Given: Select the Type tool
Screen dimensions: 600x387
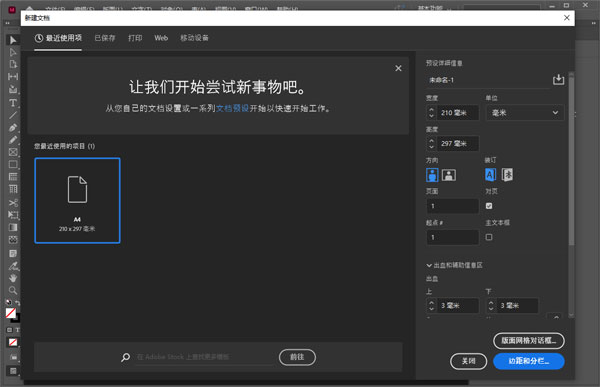Looking at the screenshot, I should click(13, 103).
